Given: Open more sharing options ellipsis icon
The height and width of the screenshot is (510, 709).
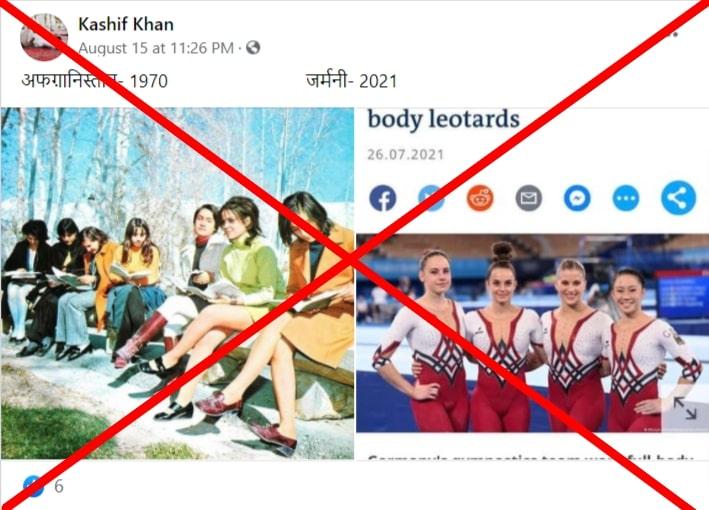Looking at the screenshot, I should tap(626, 198).
